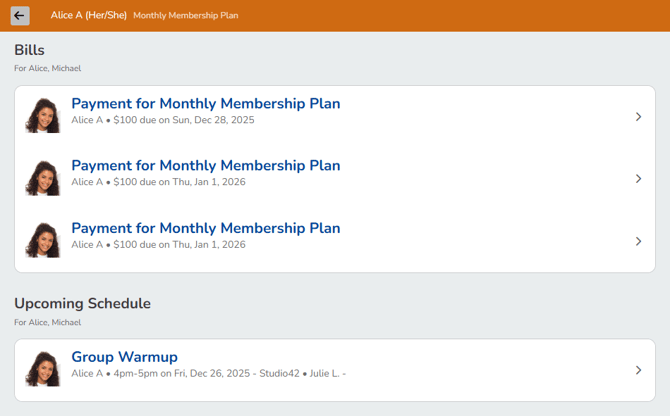Click the Bills section heading
This screenshot has height=416, width=670.
click(x=29, y=50)
